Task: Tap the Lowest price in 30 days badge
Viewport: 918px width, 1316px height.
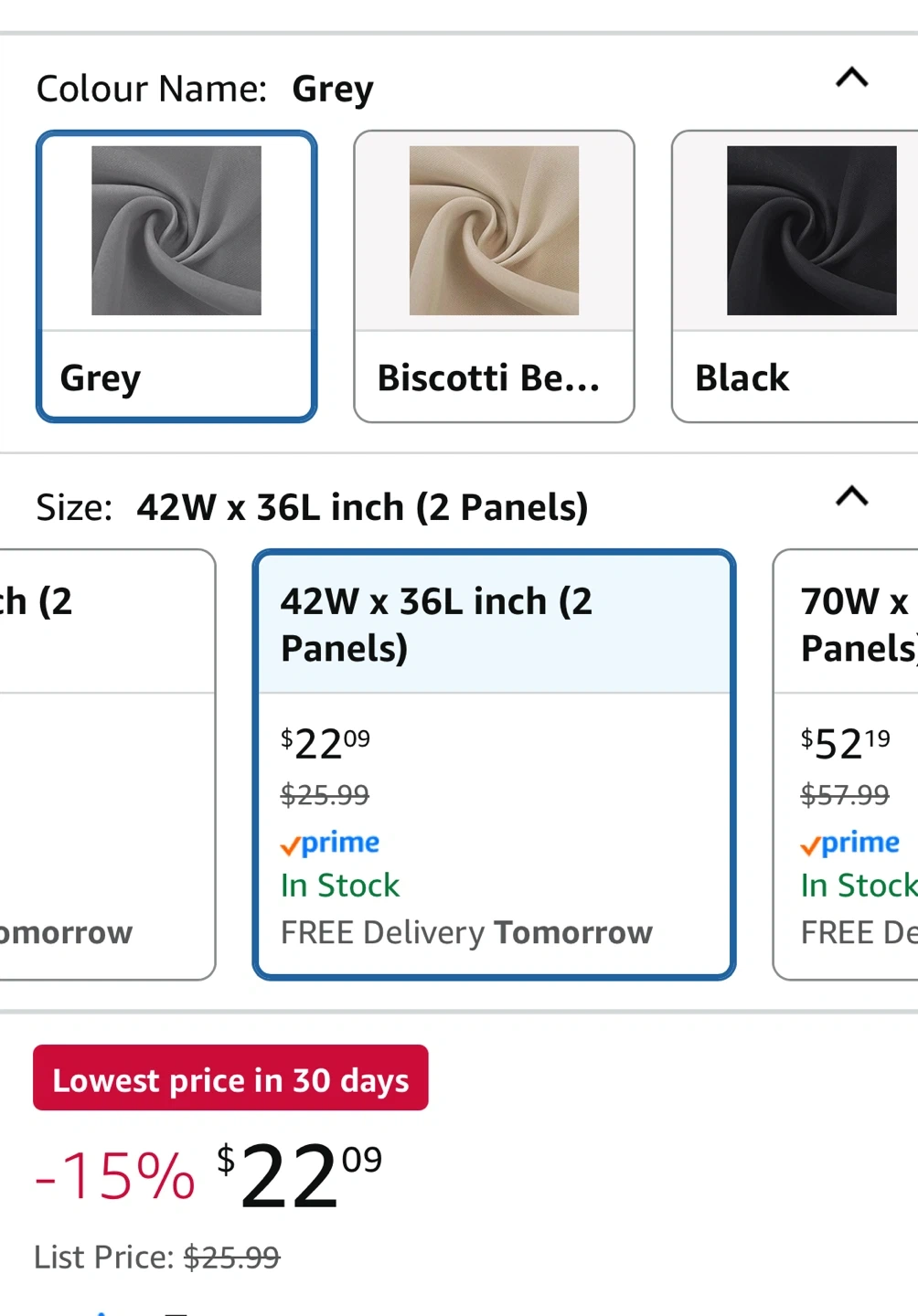Action: (230, 1078)
